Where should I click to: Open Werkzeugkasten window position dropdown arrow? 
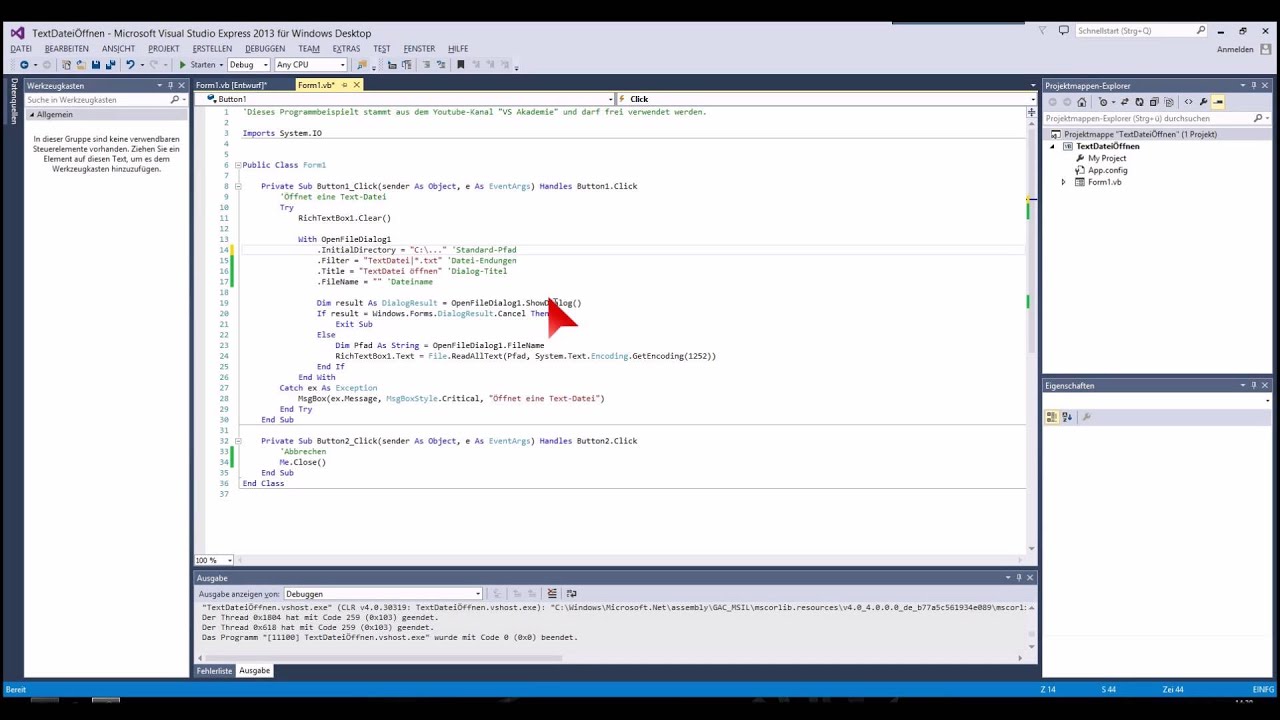coord(159,86)
